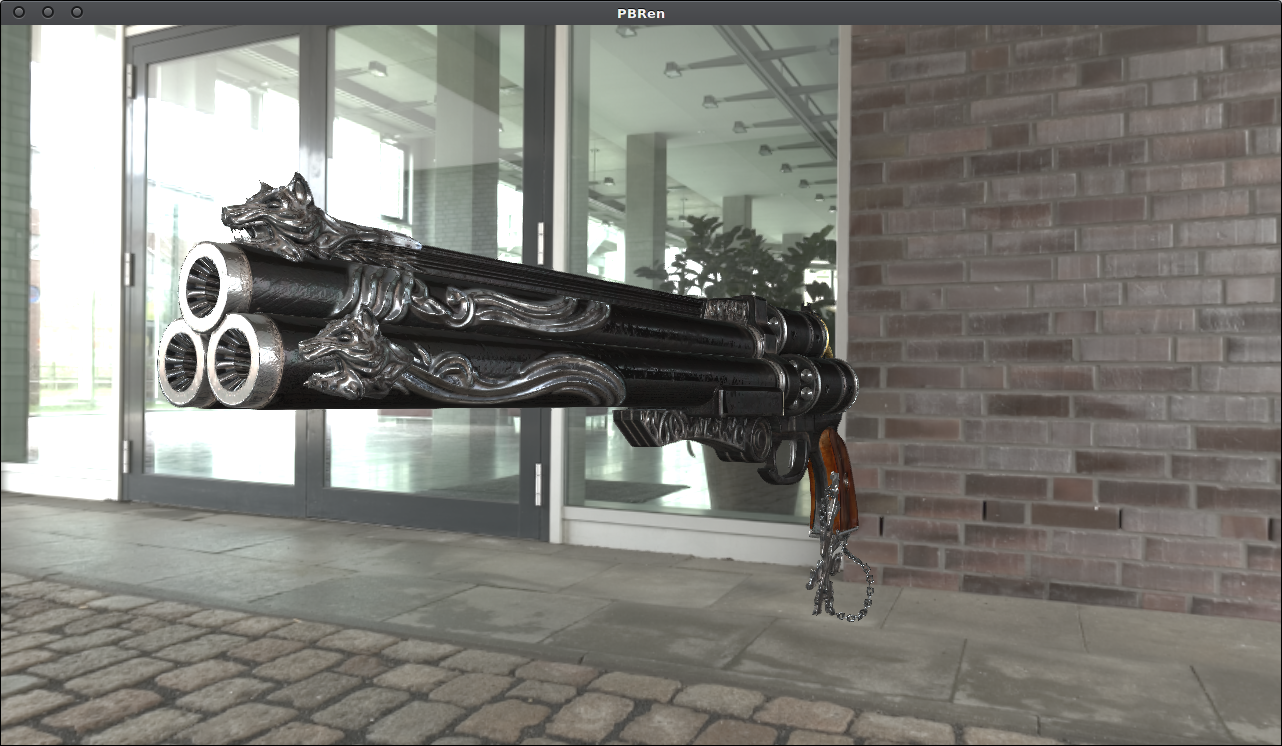Click the round bolts on the receiver
The height and width of the screenshot is (746, 1282).
(802, 379)
